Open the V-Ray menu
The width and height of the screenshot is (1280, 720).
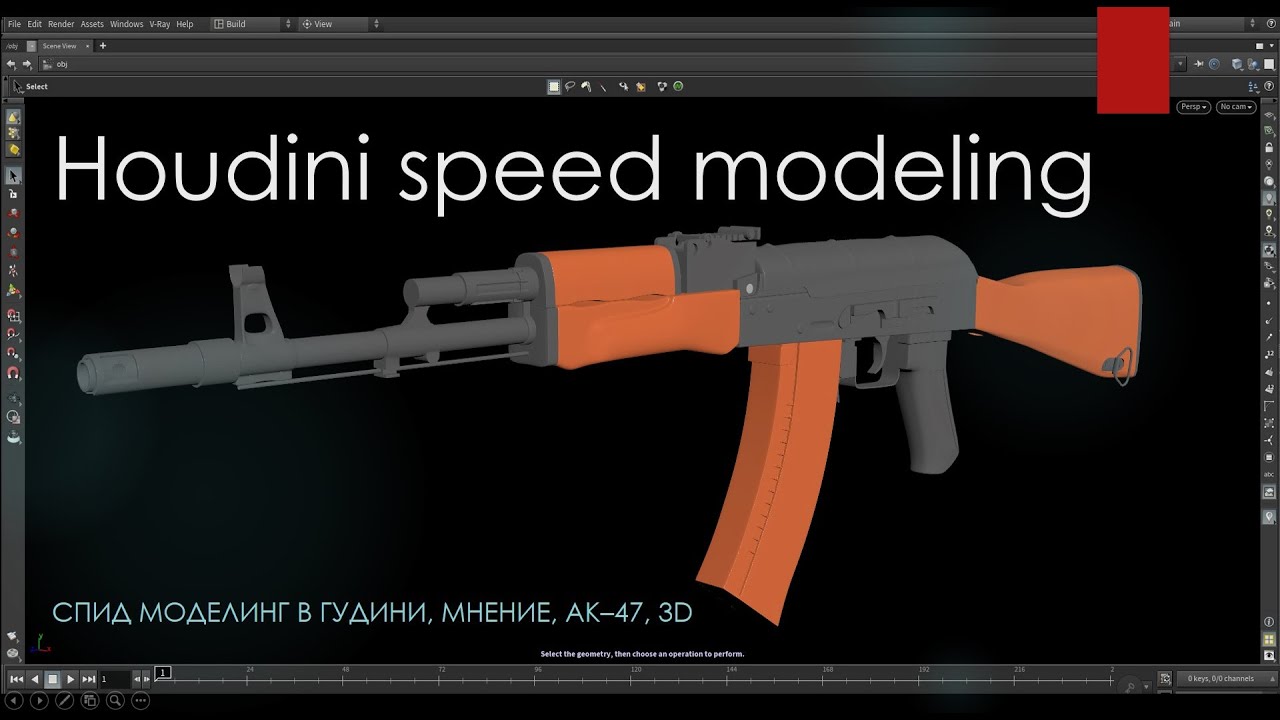(x=160, y=24)
